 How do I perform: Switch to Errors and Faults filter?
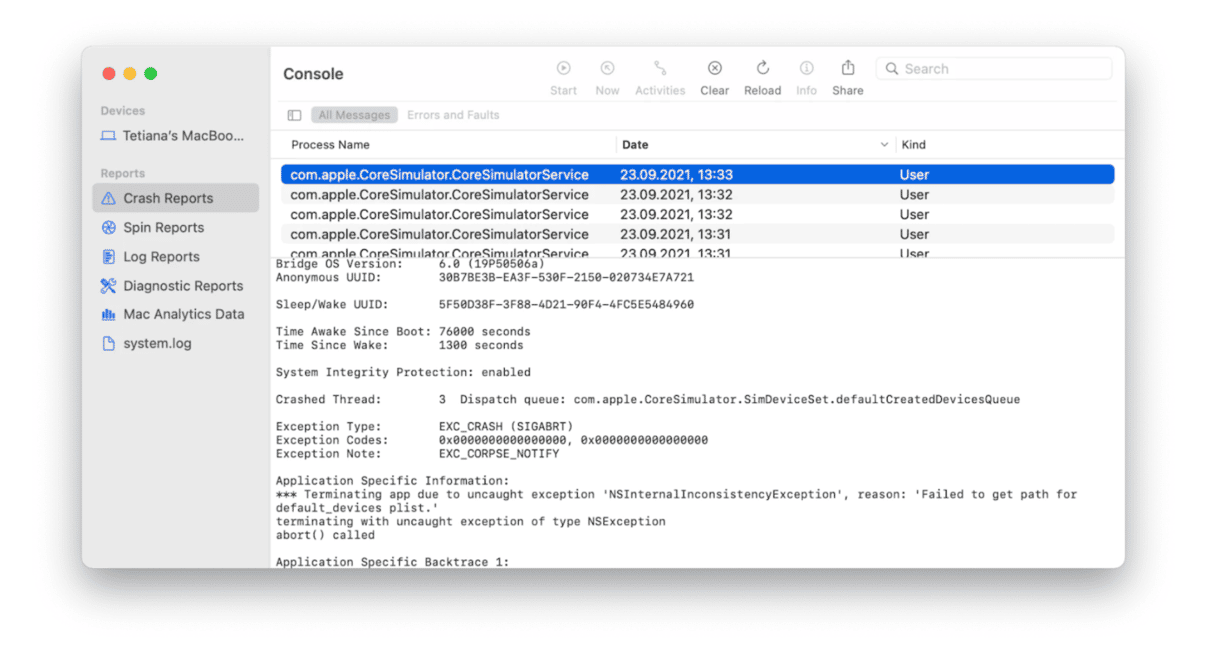pos(453,116)
